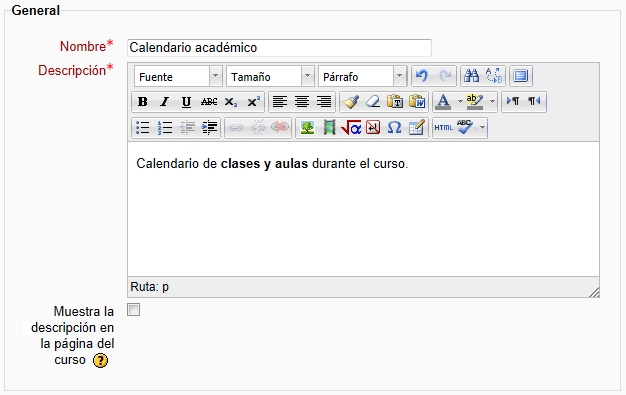
Task: Prevent automatic linking icon
Action: coord(280,128)
